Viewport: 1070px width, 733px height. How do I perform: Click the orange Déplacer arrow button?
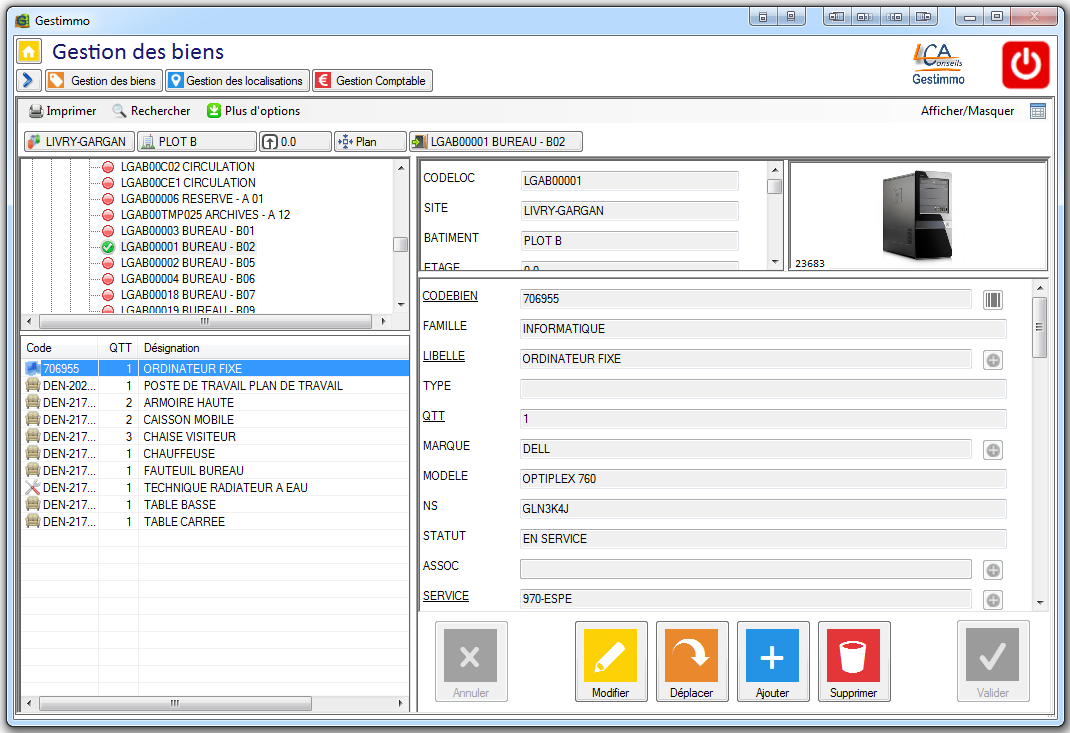[x=691, y=656]
